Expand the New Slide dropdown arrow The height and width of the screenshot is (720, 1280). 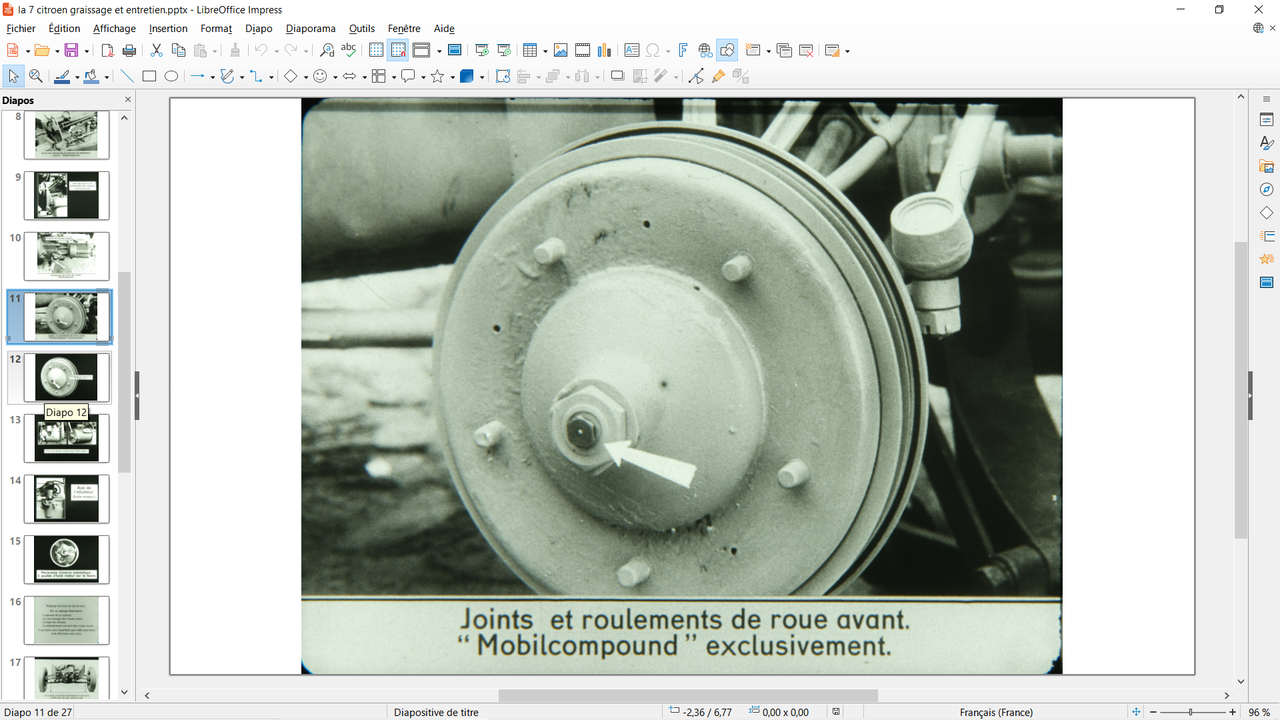click(x=767, y=51)
